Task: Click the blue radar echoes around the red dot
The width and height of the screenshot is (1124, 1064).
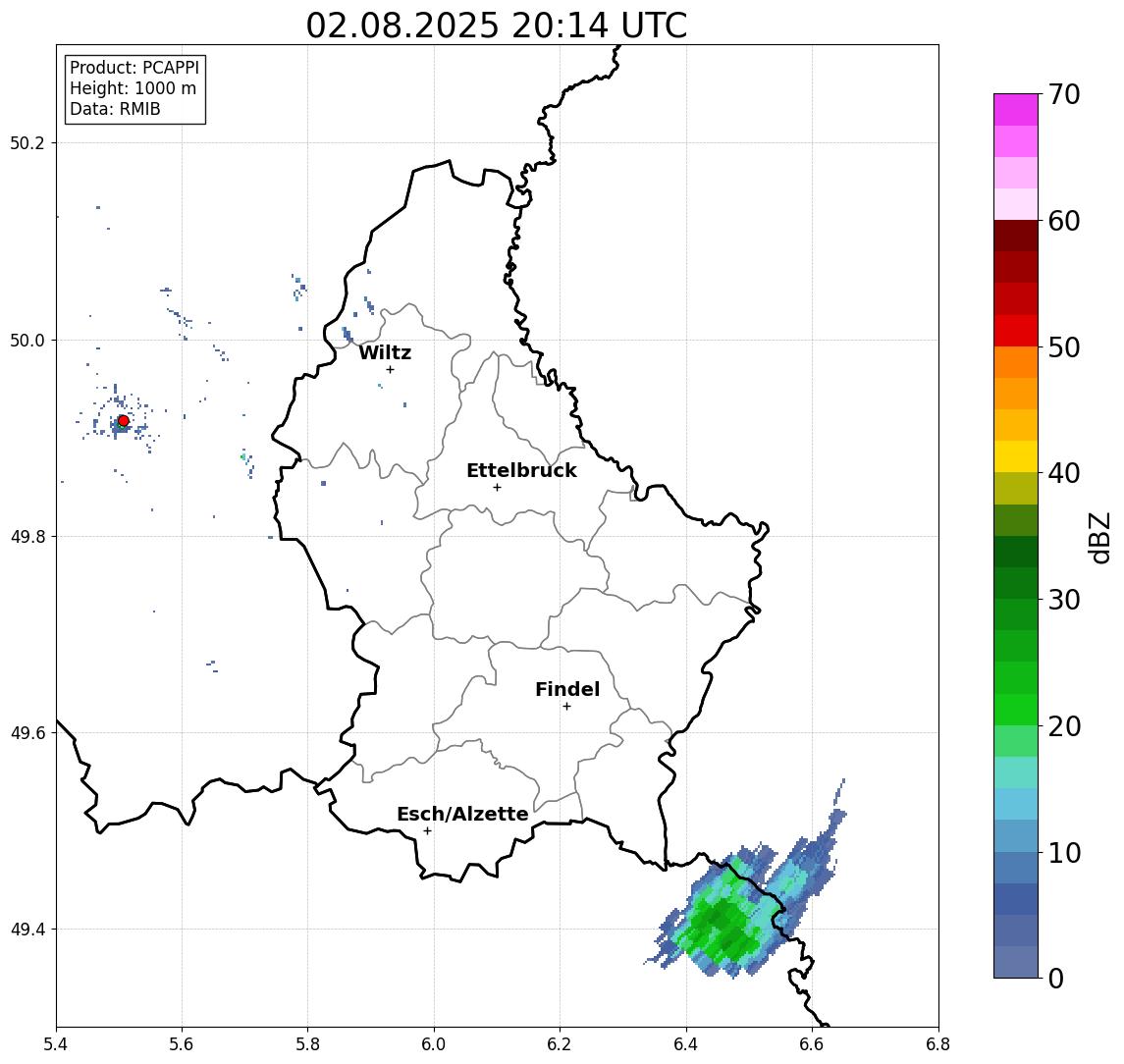Action: click(118, 419)
